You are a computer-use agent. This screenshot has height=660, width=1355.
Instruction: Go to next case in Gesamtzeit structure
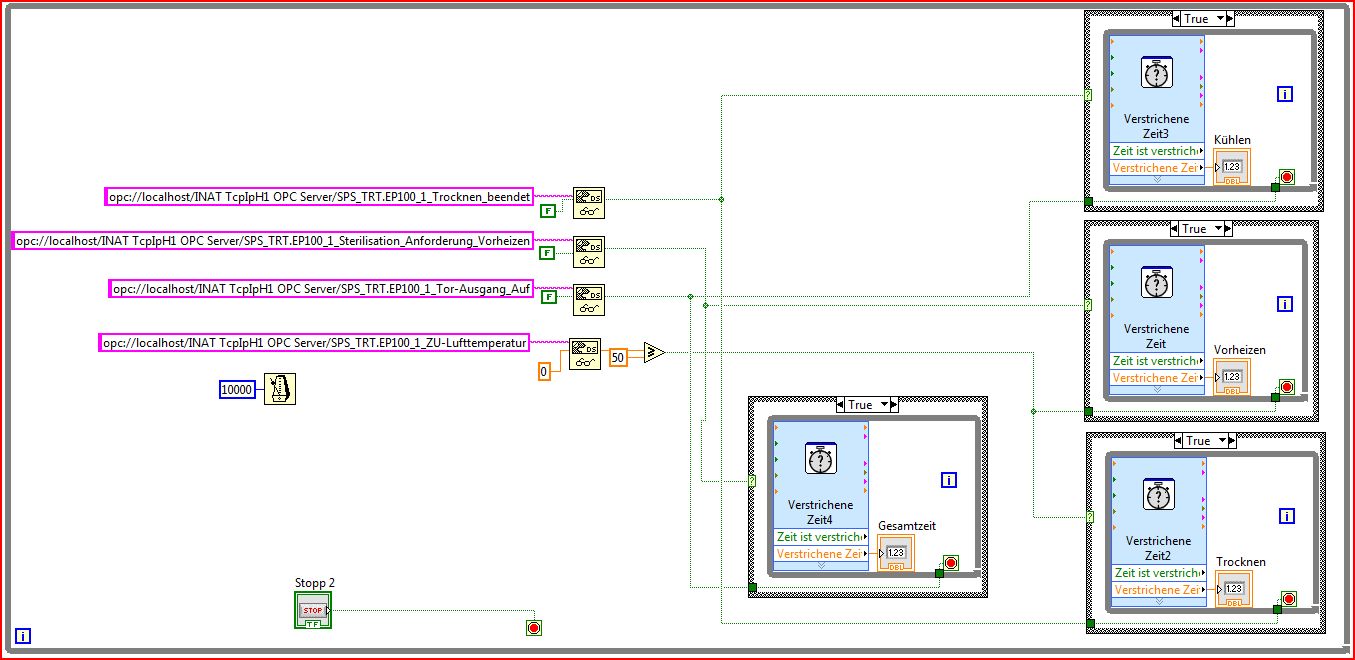point(894,405)
